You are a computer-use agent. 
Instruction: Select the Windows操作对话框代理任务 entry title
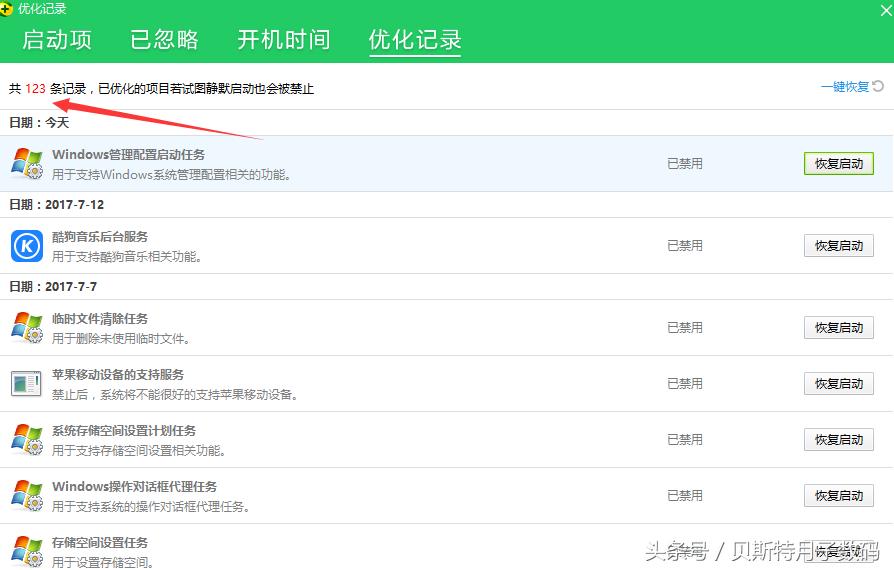pos(135,486)
